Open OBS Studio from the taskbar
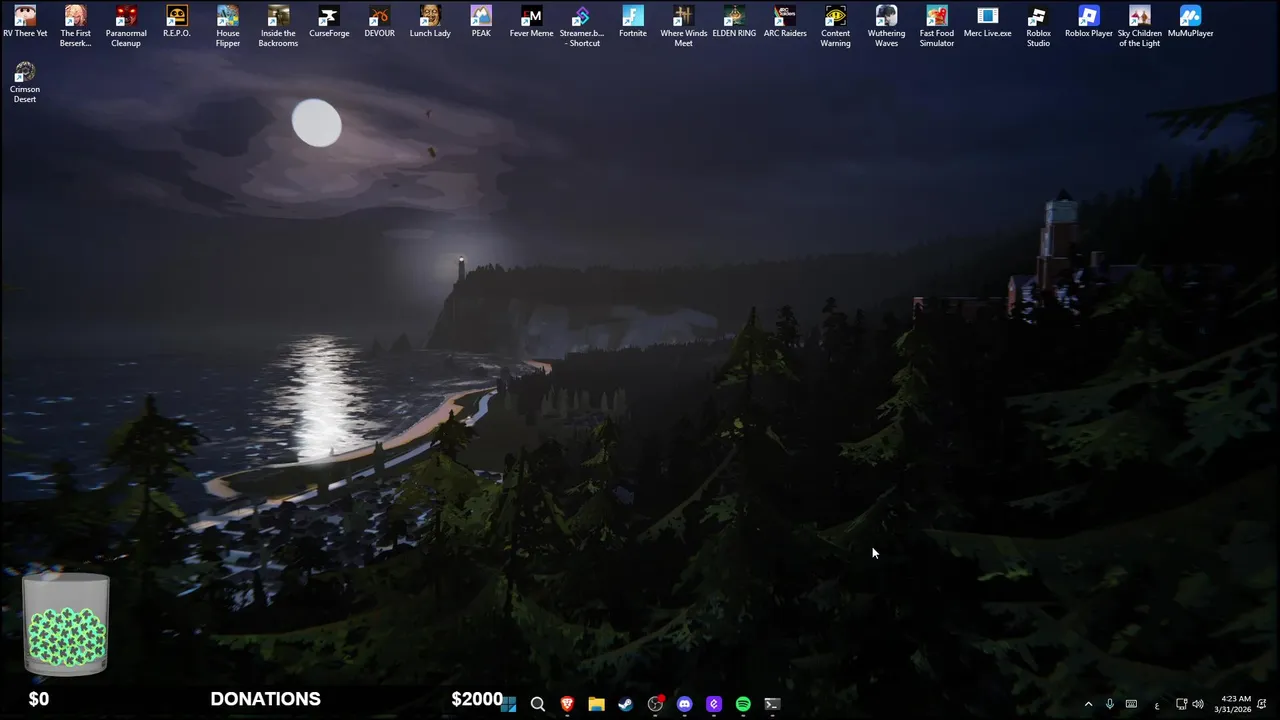Image resolution: width=1280 pixels, height=720 pixels. coord(655,704)
